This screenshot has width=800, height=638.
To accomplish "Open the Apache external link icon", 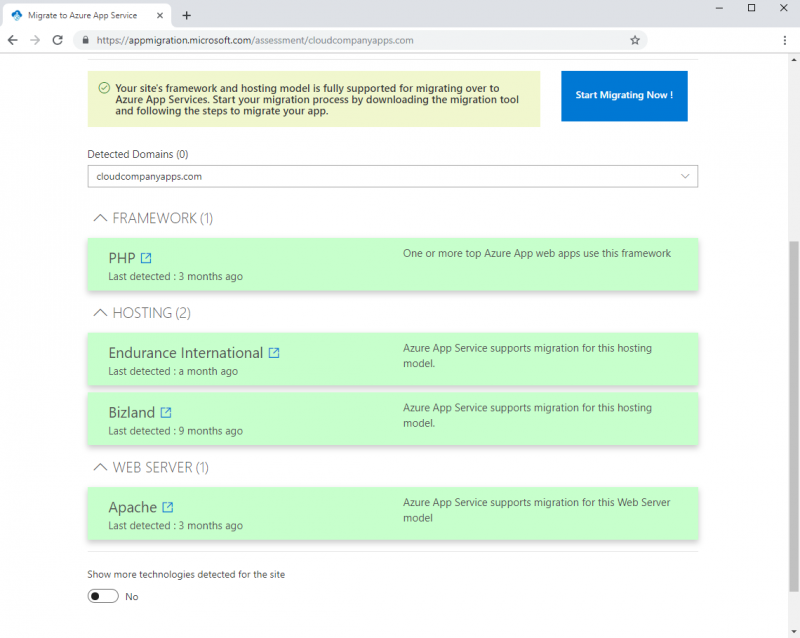I will pos(168,507).
